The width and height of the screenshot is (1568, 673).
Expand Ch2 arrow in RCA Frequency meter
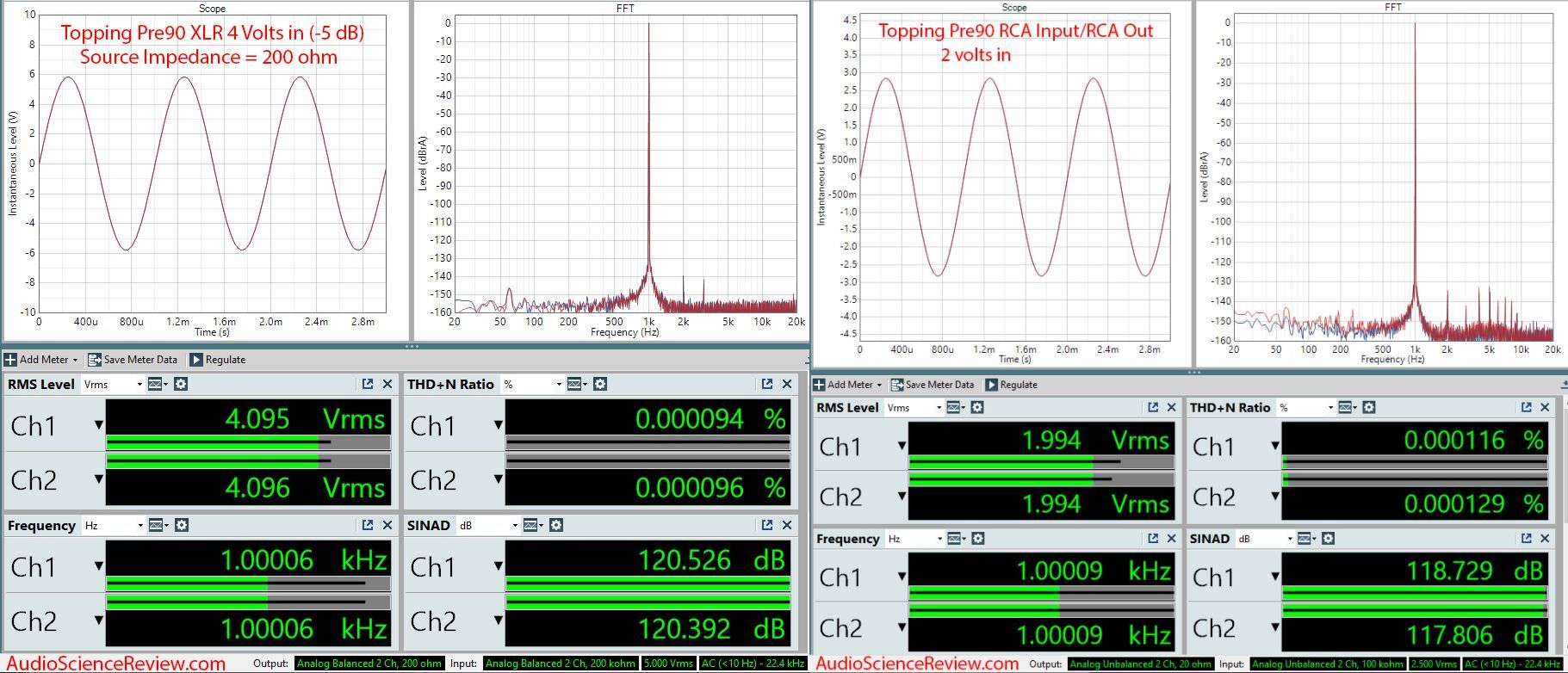[x=902, y=627]
